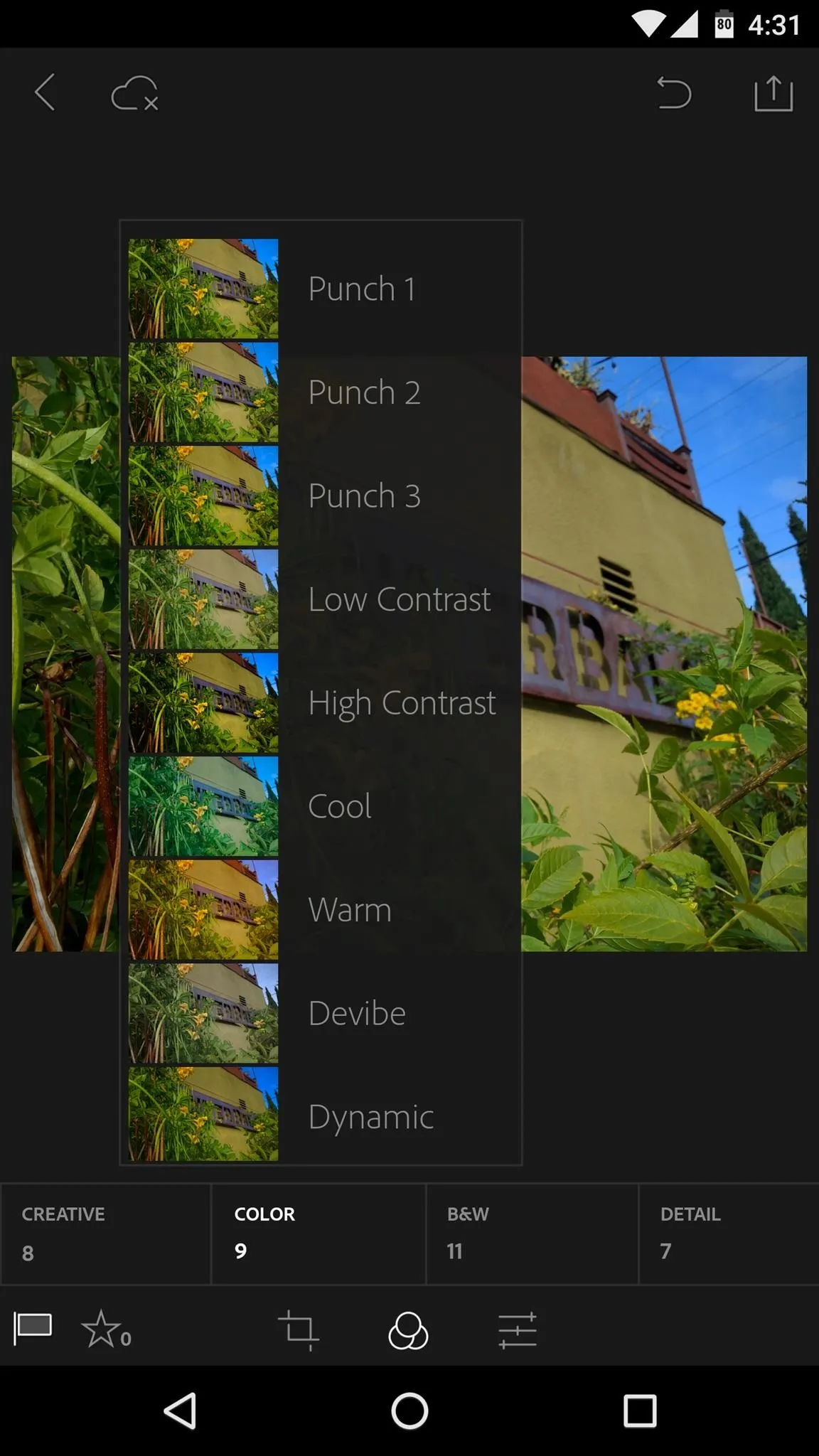
Task: Tap the undo arrow icon
Action: click(x=673, y=93)
